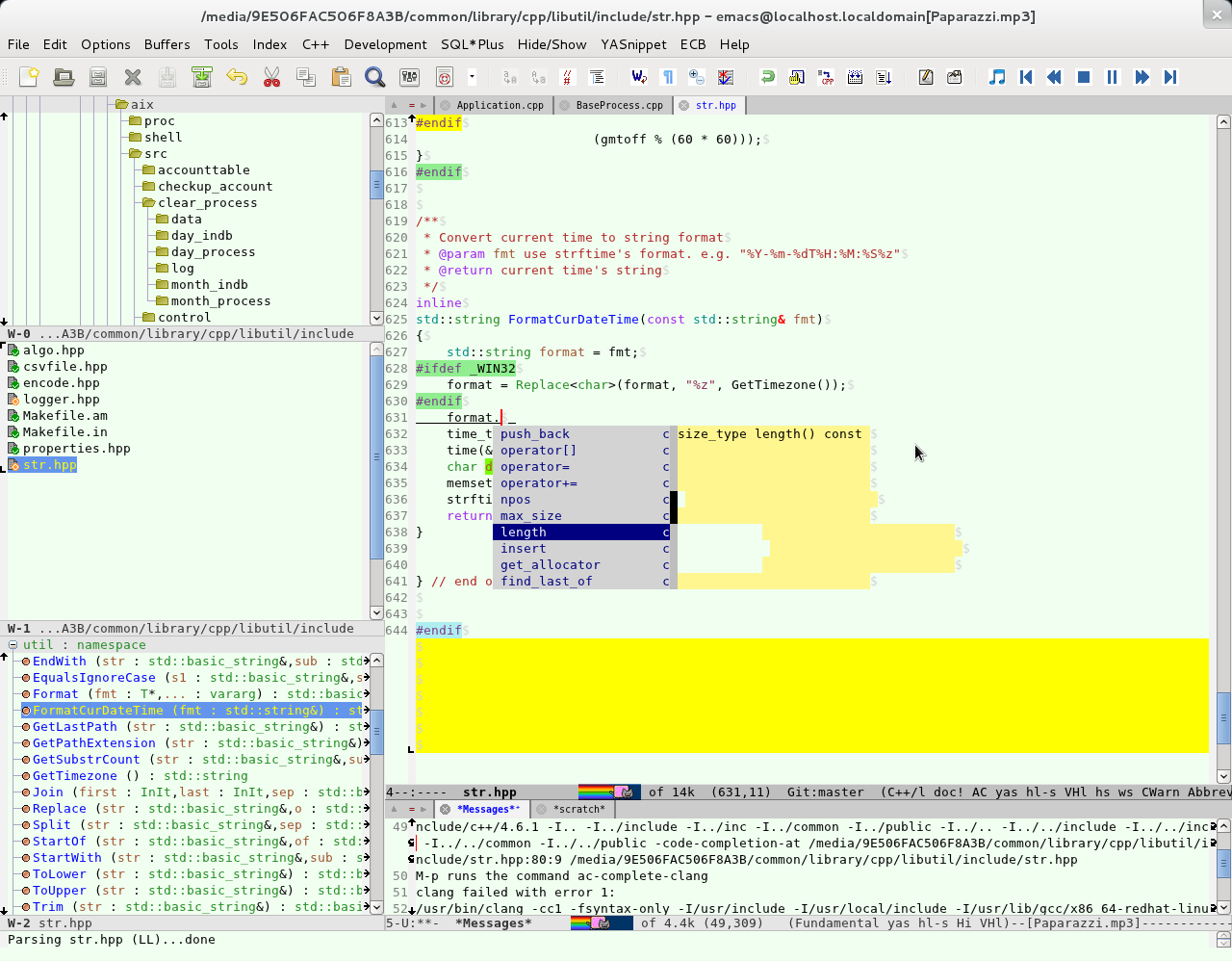Collapse the clear_process folder
Viewport: 1232px width, 961px height.
point(148,202)
